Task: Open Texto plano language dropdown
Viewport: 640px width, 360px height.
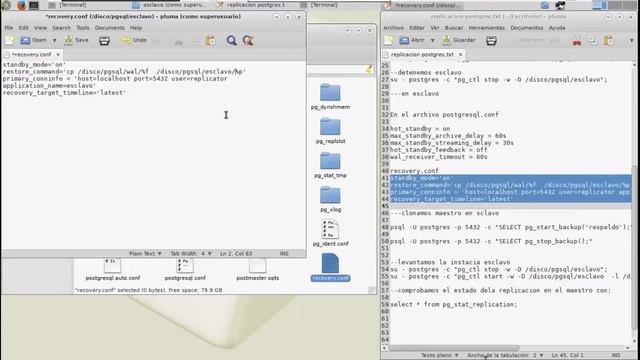Action: coord(440,356)
